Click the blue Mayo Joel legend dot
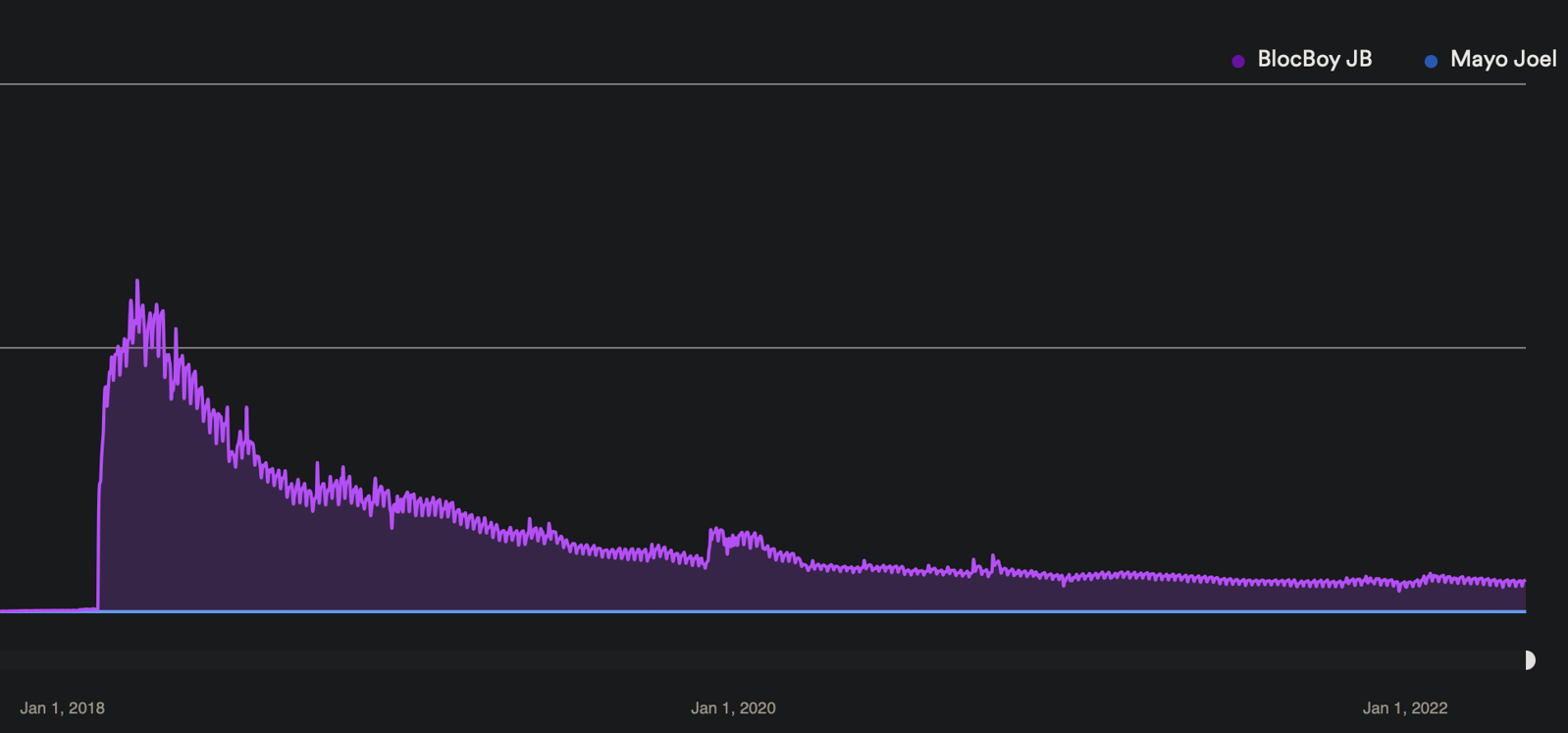 click(1431, 61)
